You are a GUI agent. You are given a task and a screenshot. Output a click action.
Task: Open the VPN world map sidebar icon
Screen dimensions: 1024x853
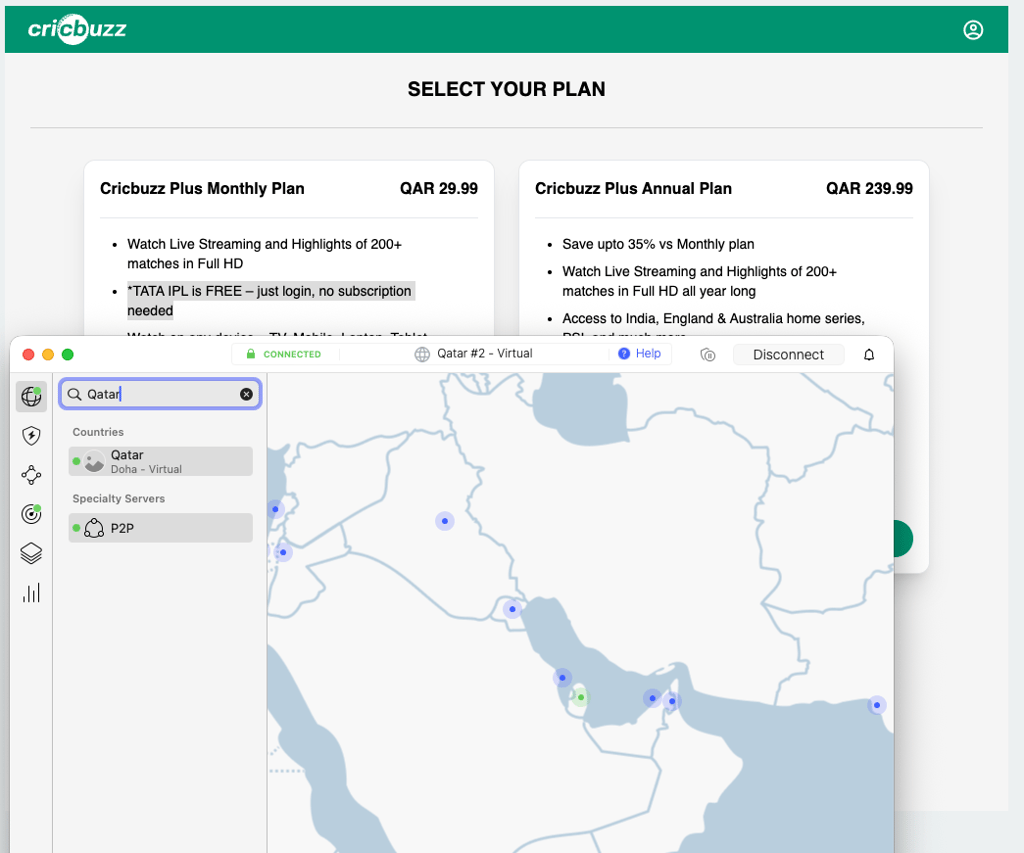tap(31, 396)
